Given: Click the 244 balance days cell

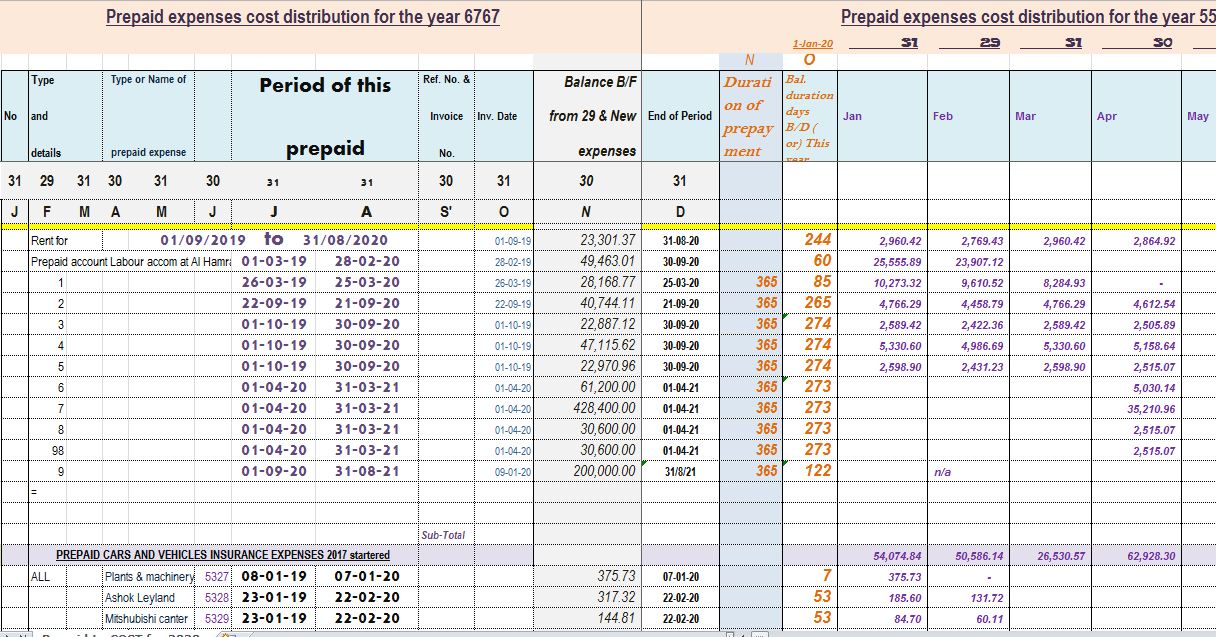Looking at the screenshot, I should (818, 240).
